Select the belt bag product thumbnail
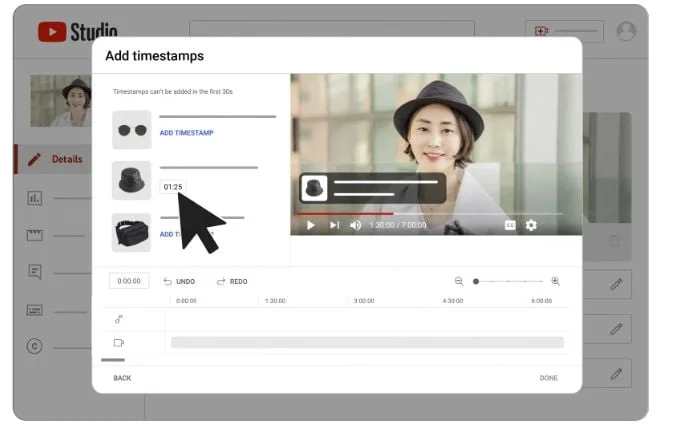Screen dimensions: 687x435 click(x=132, y=233)
